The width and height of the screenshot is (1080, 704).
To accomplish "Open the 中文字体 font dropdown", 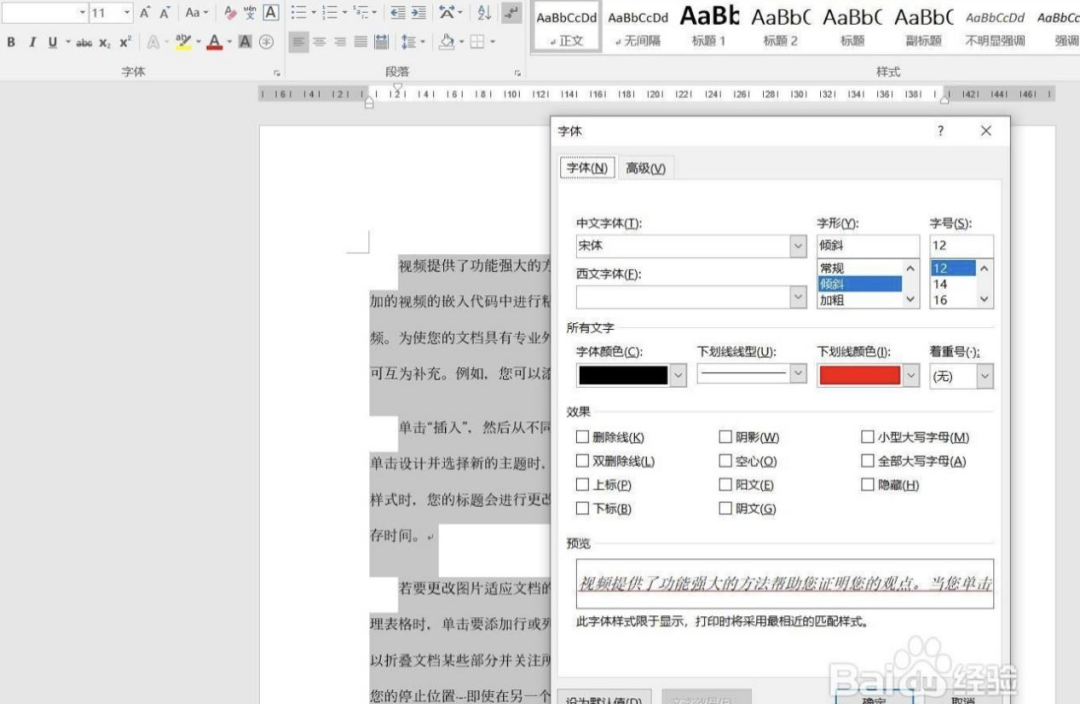I will (797, 245).
